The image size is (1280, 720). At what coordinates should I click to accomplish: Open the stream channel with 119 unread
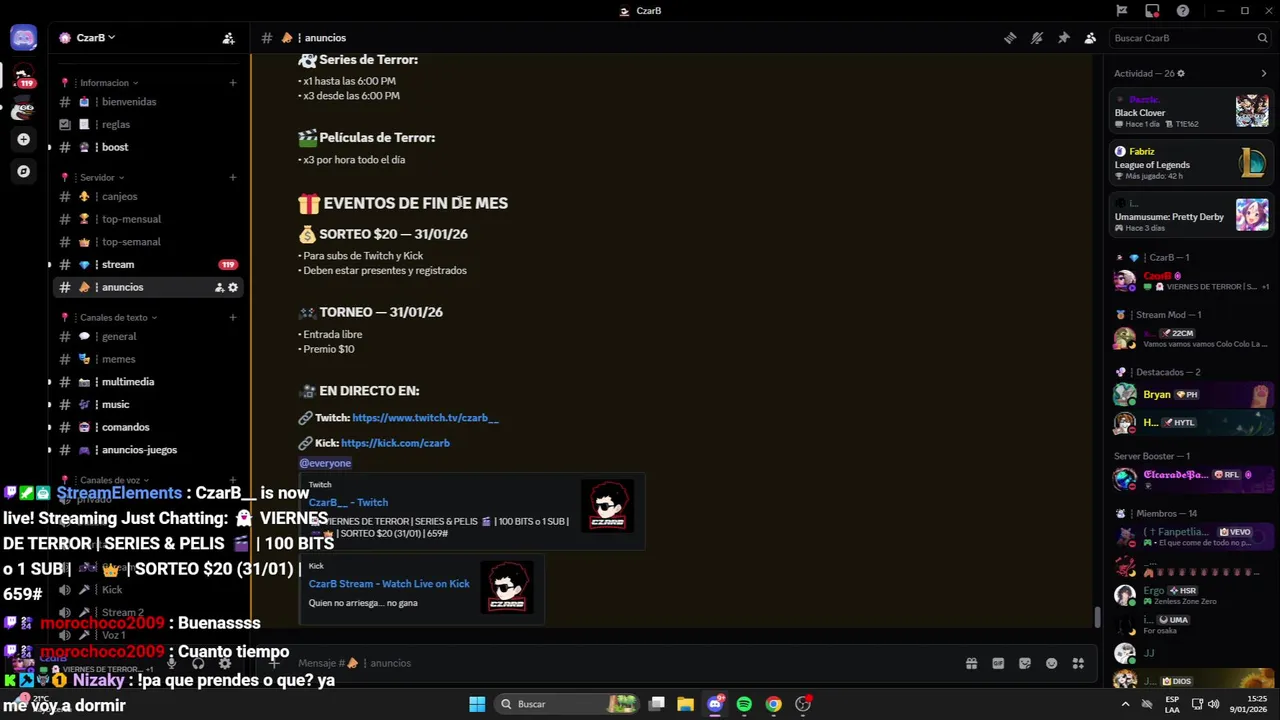click(x=147, y=264)
